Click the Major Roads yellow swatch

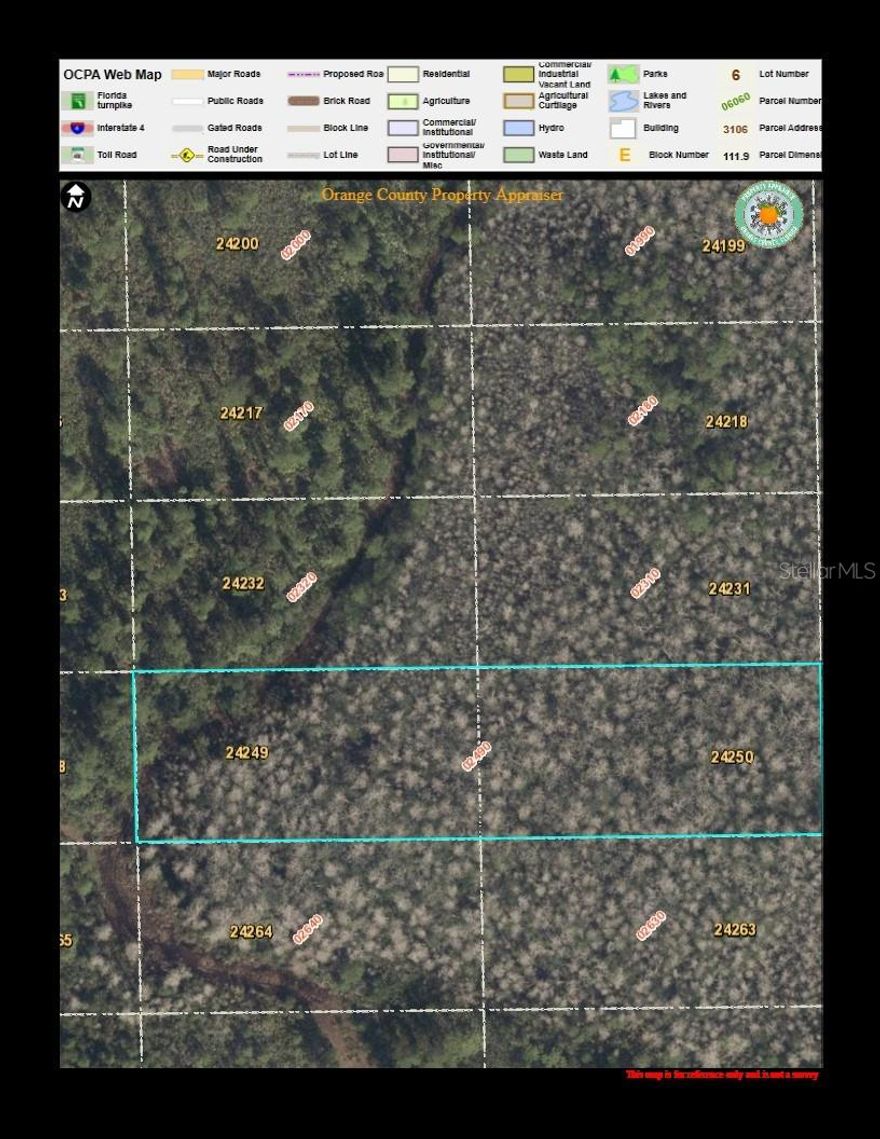187,73
